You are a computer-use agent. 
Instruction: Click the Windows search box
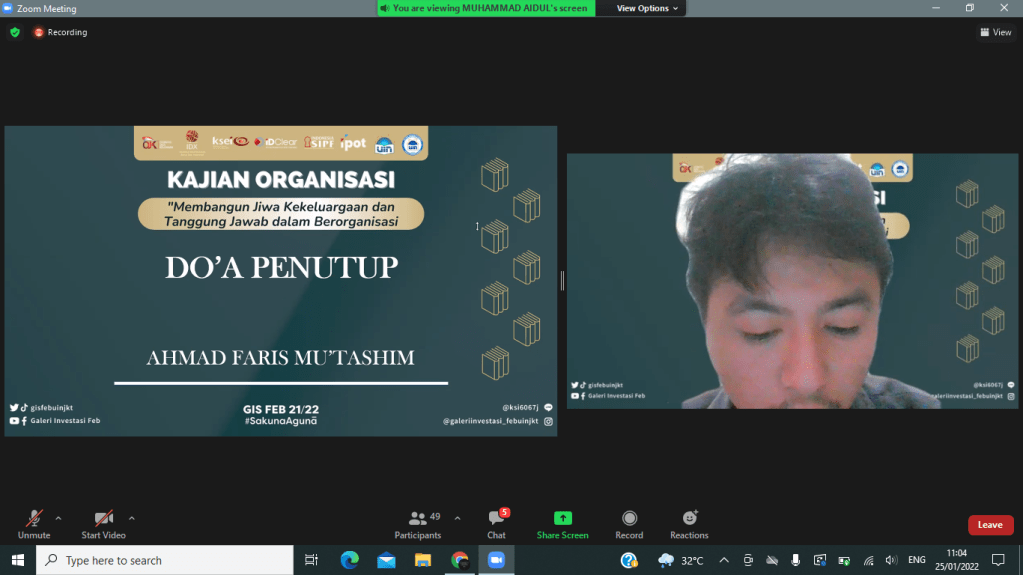pyautogui.click(x=165, y=561)
